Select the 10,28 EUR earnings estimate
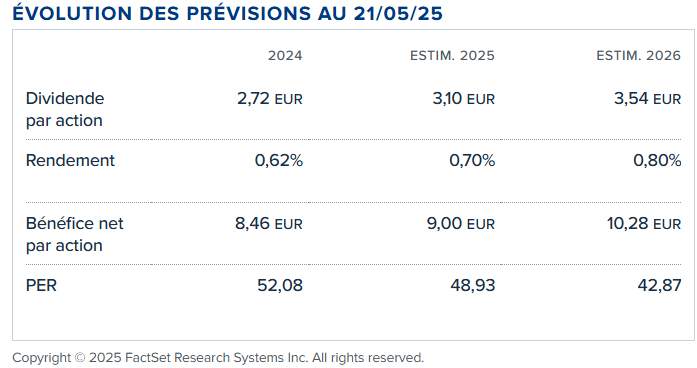The height and width of the screenshot is (368, 697). pyautogui.click(x=644, y=224)
